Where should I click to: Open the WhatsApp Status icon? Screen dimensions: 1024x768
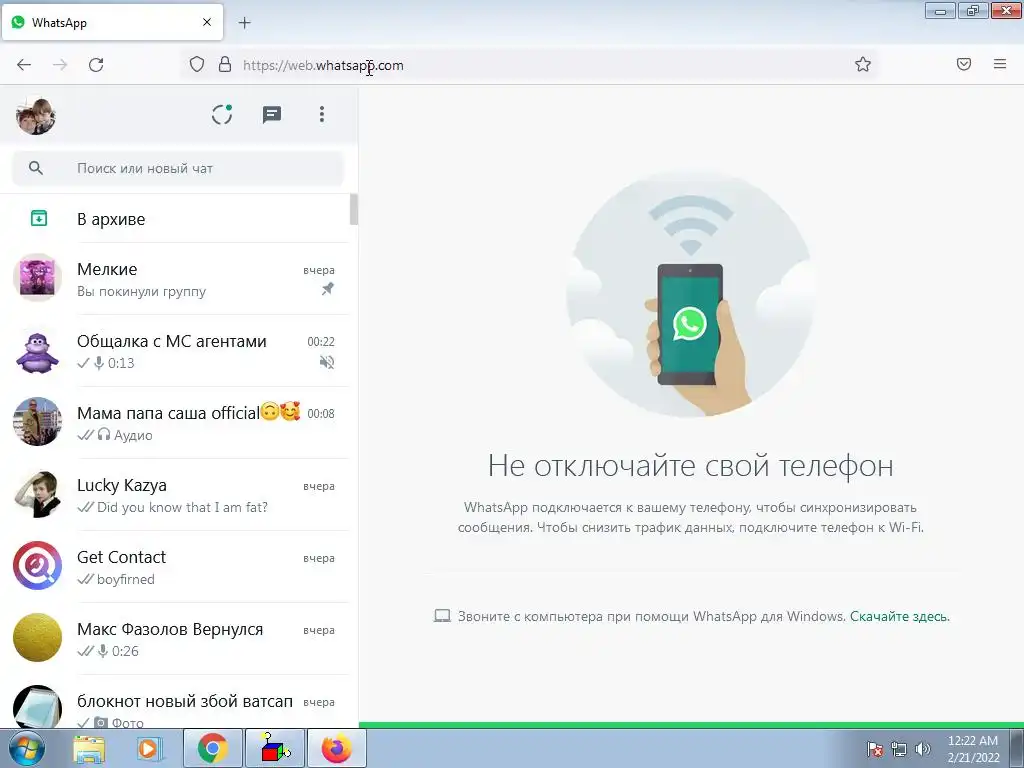(x=222, y=114)
